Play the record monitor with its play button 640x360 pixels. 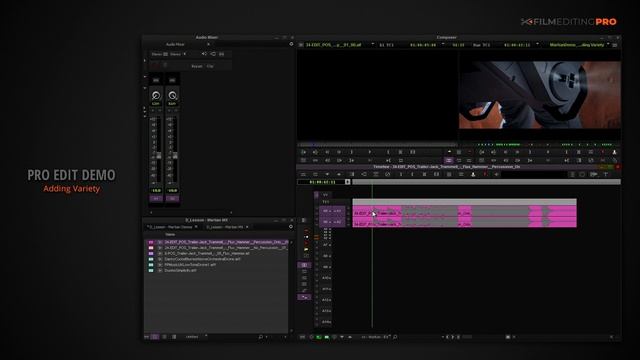click(x=548, y=152)
